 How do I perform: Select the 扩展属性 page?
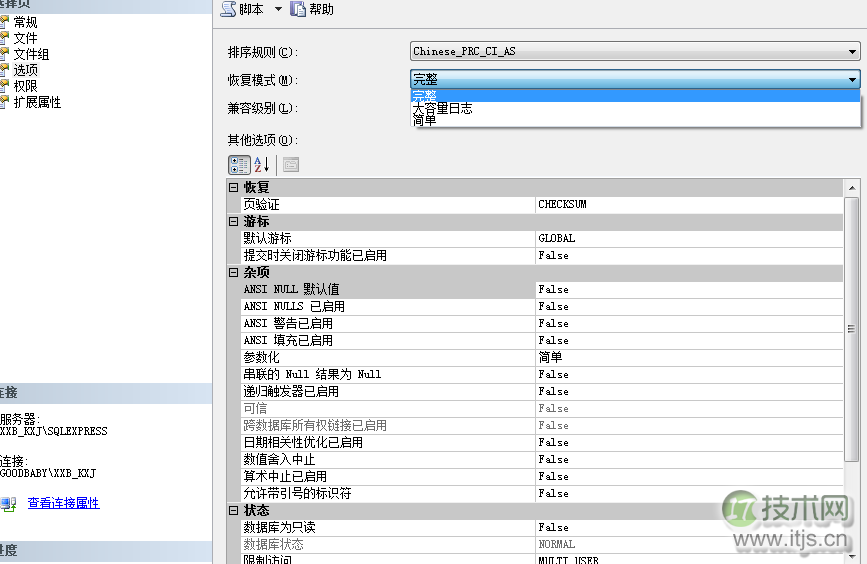(37, 102)
